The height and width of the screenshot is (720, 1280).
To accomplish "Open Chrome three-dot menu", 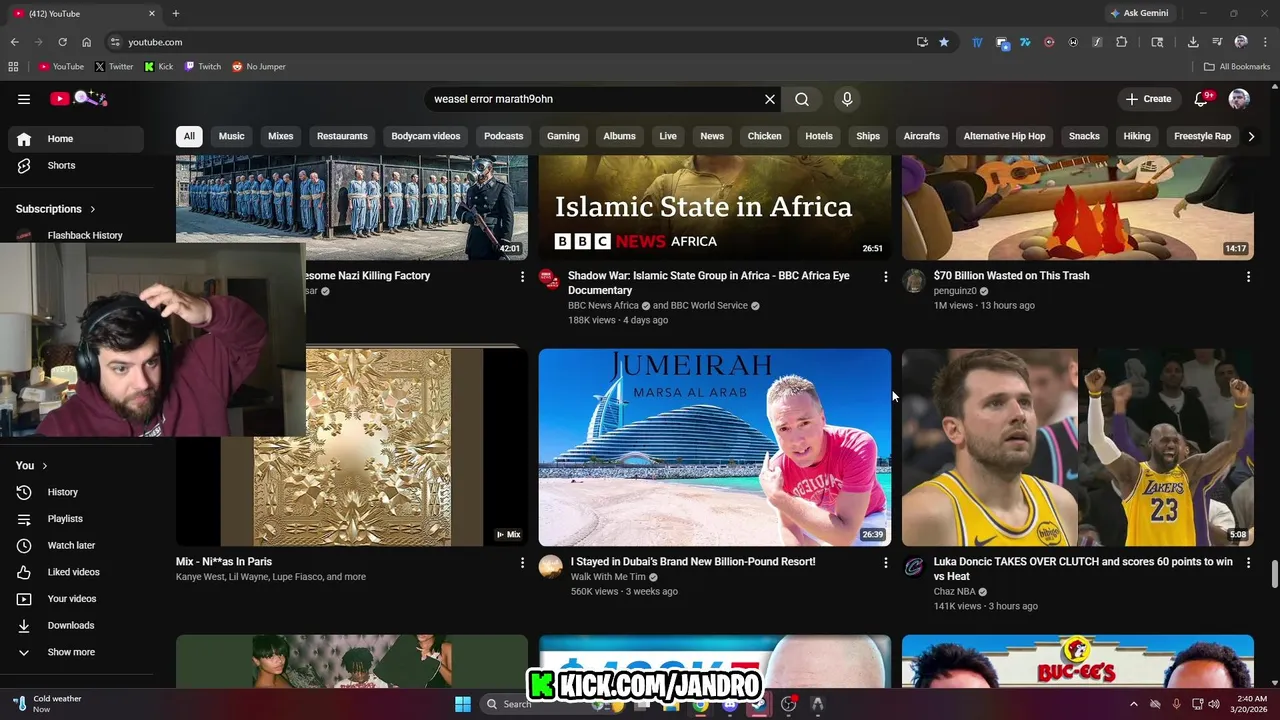I will [1264, 42].
